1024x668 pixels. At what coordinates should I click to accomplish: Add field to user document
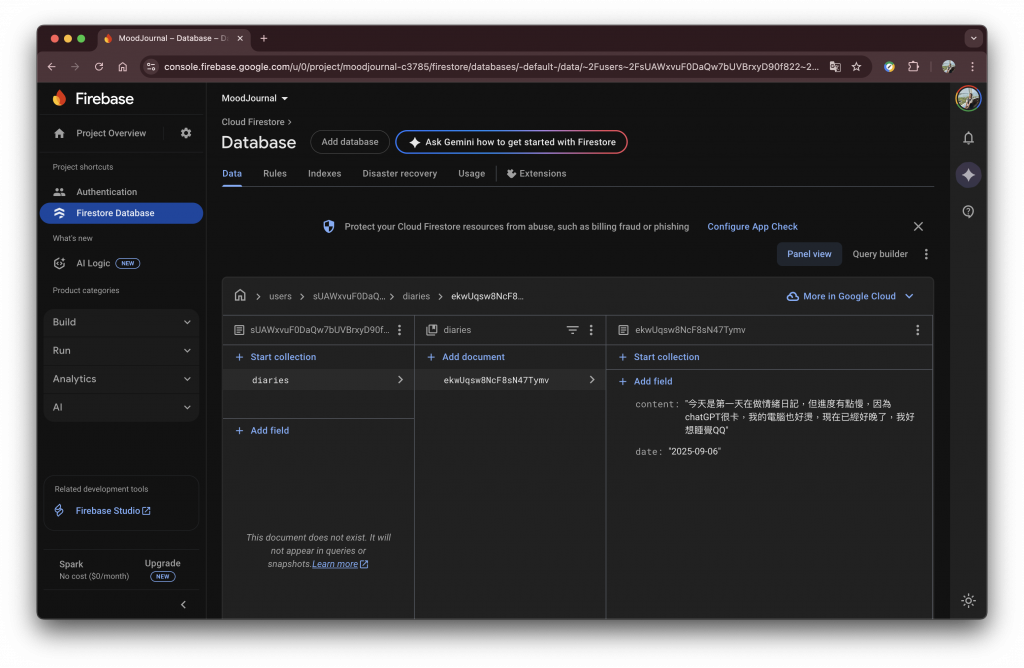point(262,431)
